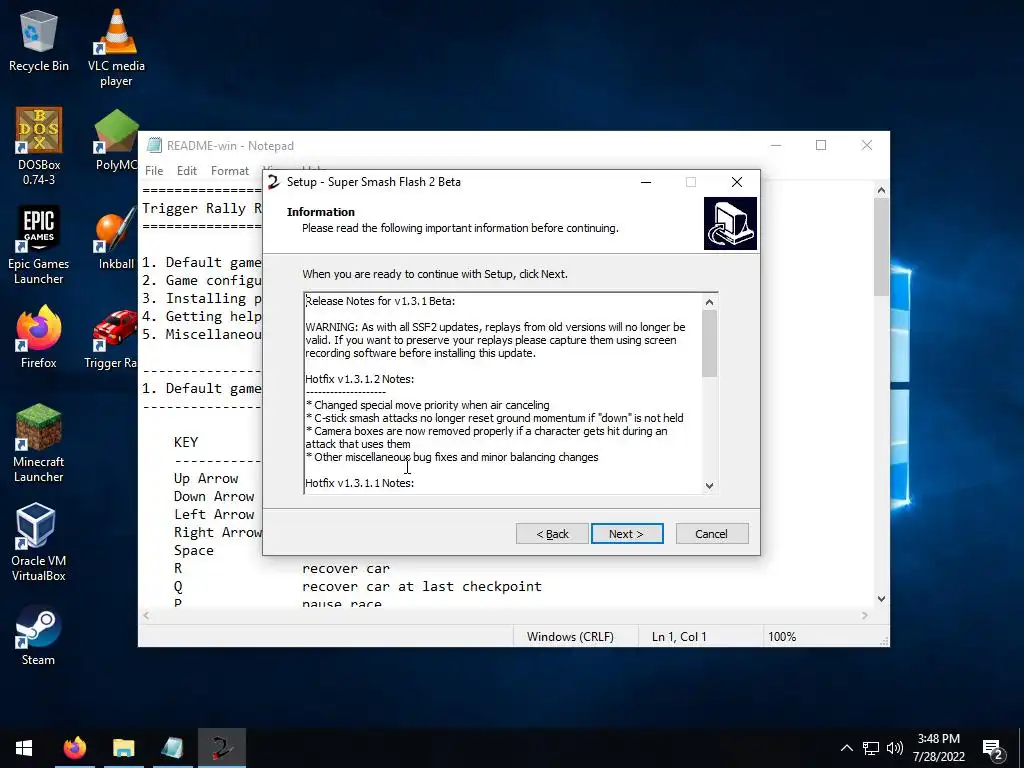The height and width of the screenshot is (768, 1024).
Task: Click inside the release notes text box
Action: [503, 392]
